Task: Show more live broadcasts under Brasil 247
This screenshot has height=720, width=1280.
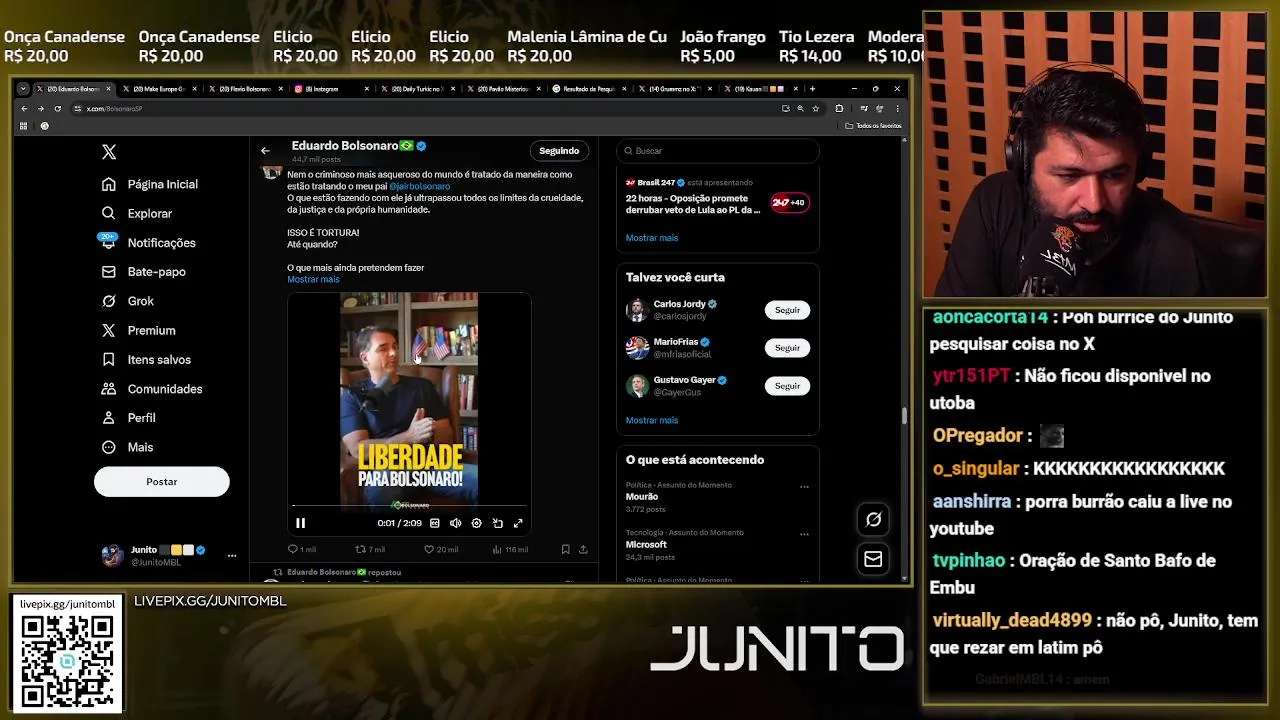Action: click(652, 238)
